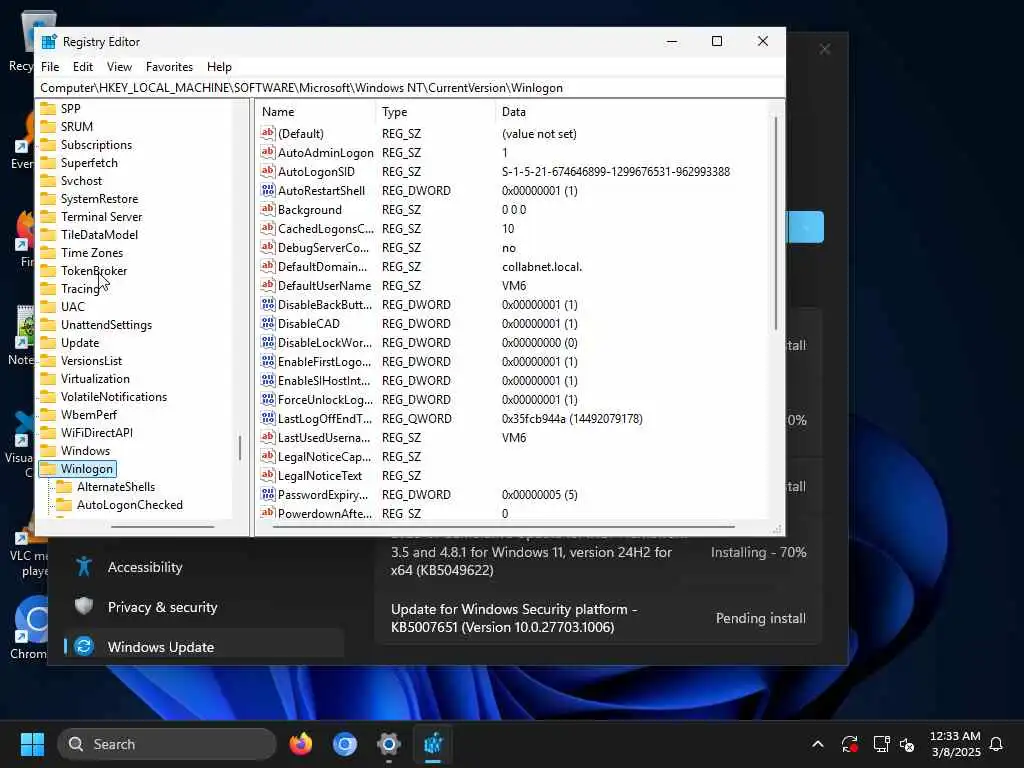Viewport: 1024px width, 768px height.
Task: Click the Svchost folder icon
Action: [48, 181]
